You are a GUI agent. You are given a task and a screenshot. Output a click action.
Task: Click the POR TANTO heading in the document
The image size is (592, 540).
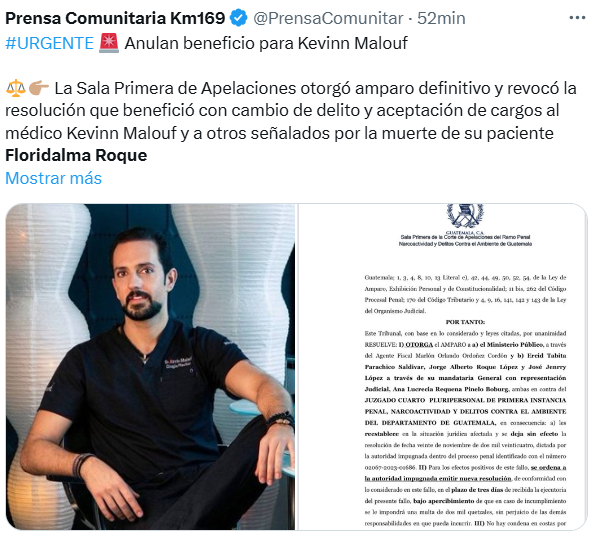click(465, 322)
